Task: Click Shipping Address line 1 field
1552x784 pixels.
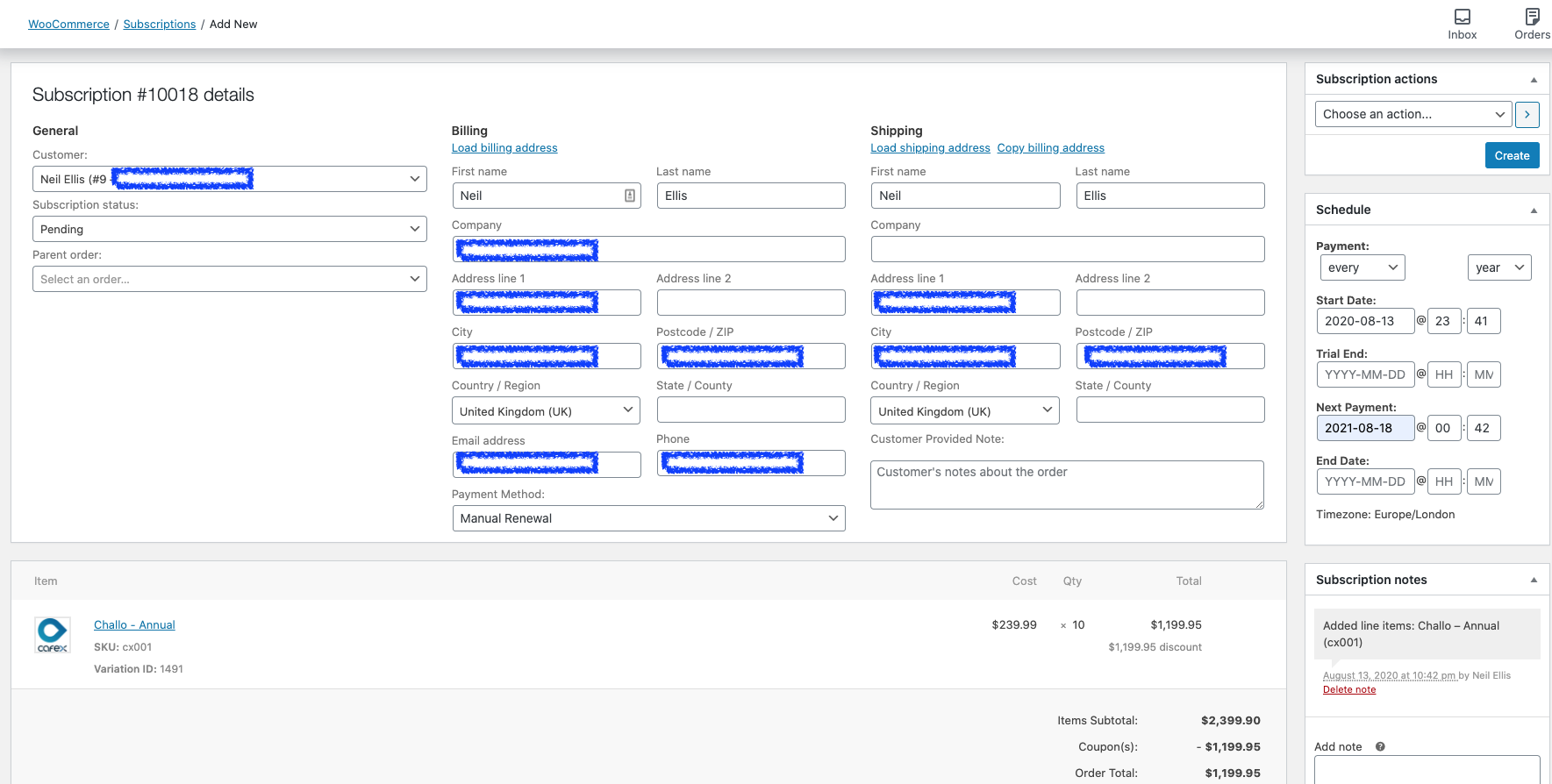Action: [965, 303]
